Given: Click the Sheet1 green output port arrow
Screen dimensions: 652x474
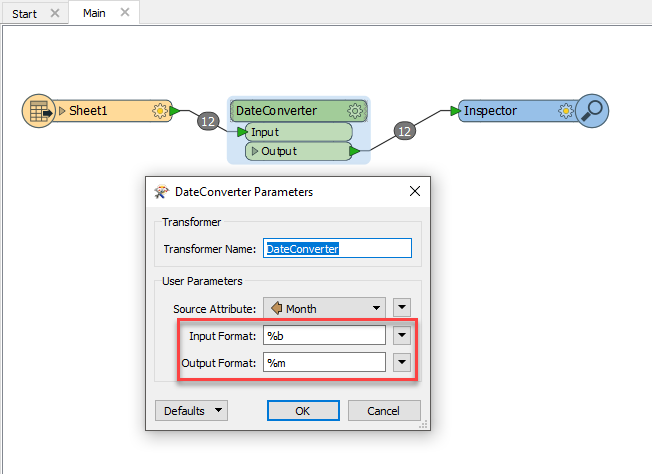Looking at the screenshot, I should pos(175,111).
